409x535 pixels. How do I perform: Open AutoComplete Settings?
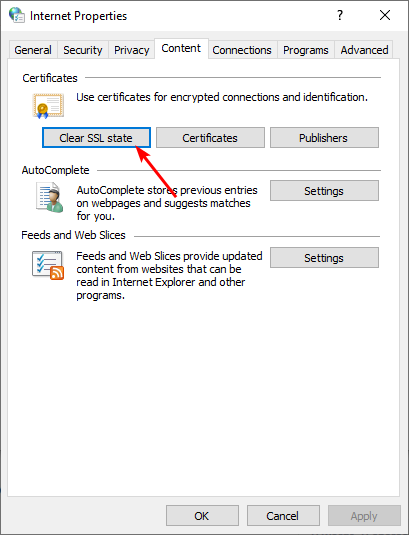[x=324, y=191]
